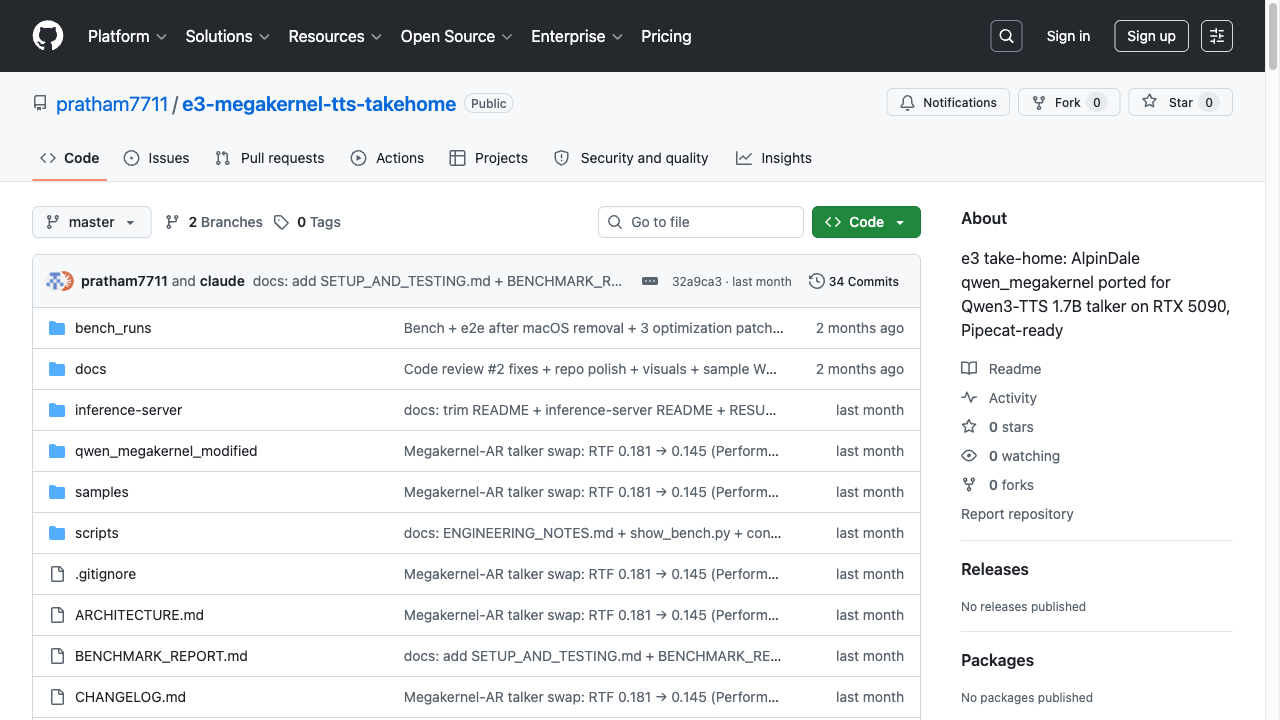
Task: Open the appearance settings icon beside Sign up
Action: [1217, 36]
